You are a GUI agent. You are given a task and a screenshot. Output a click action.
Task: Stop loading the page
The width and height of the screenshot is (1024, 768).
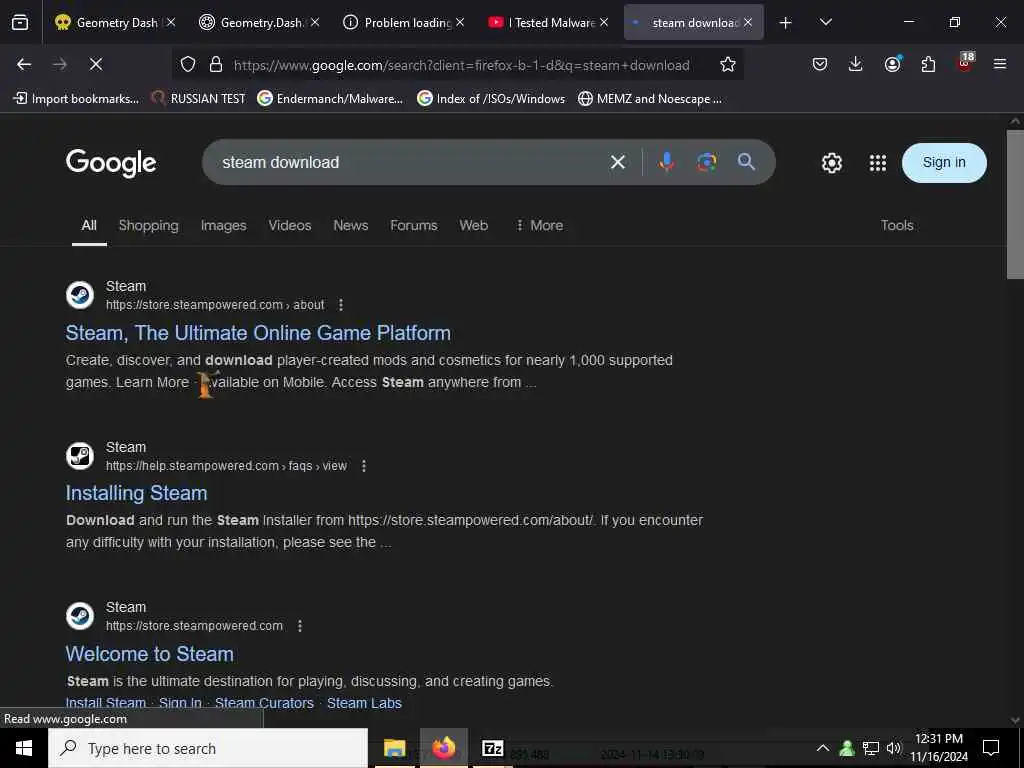[95, 64]
